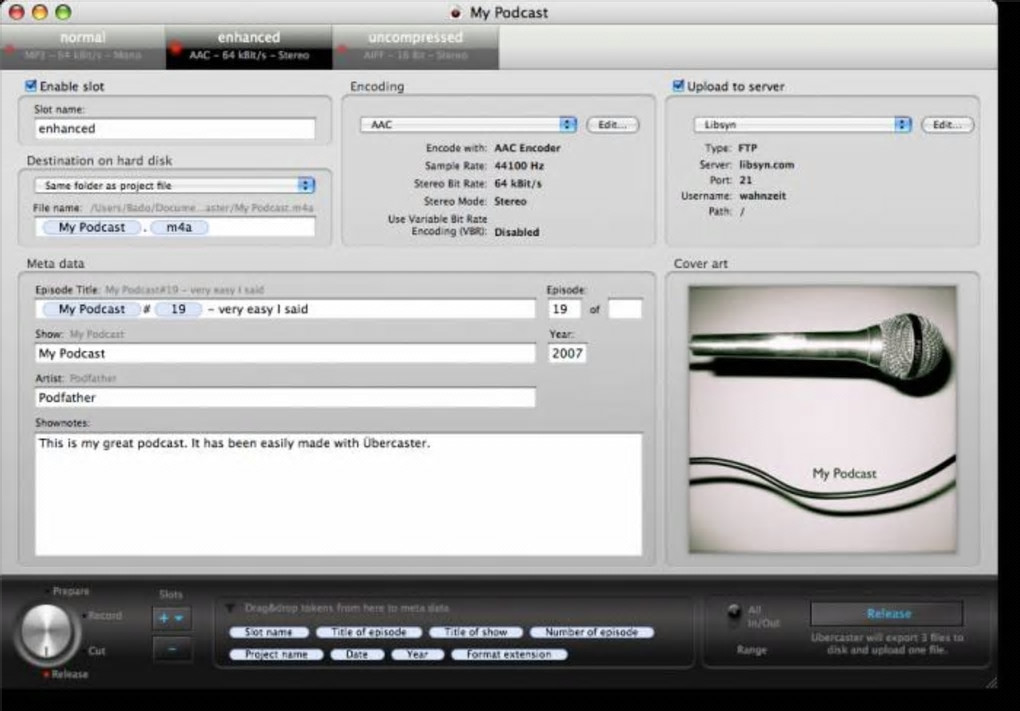Click the Number of episode token

click(591, 632)
